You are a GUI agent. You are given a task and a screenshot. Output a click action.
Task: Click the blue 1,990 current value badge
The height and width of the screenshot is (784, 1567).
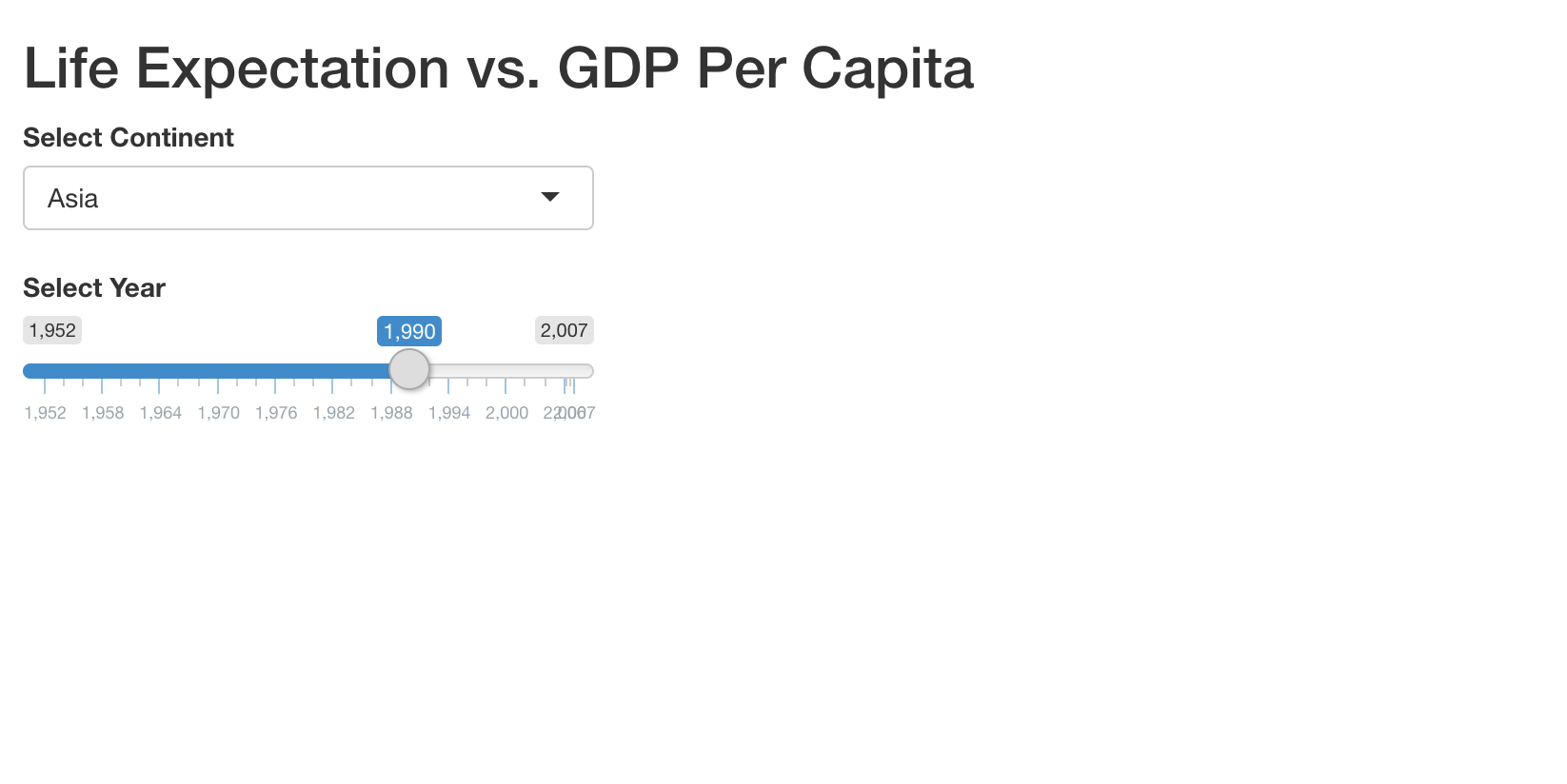[x=409, y=331]
